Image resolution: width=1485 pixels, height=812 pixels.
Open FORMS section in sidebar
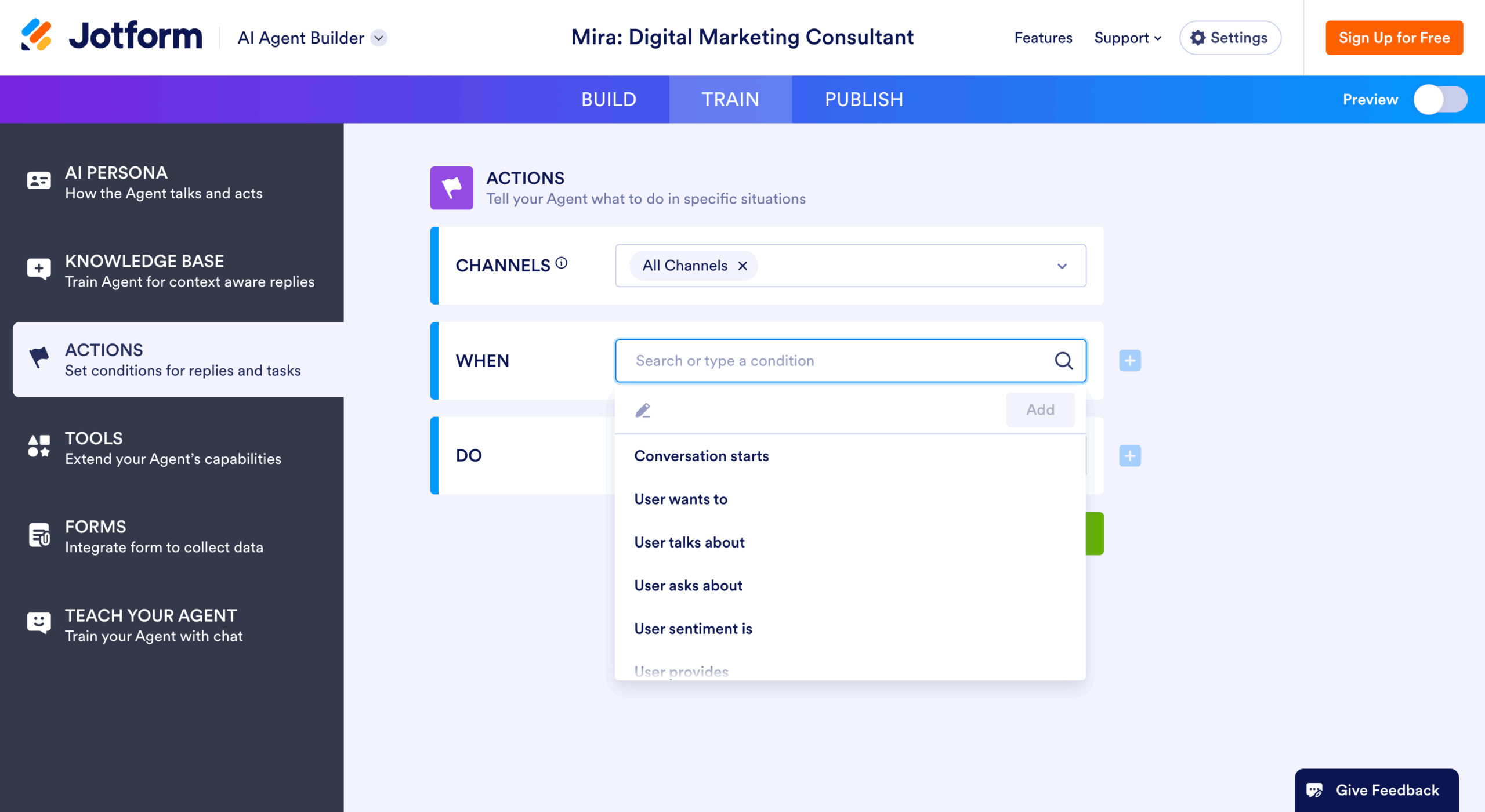click(172, 536)
